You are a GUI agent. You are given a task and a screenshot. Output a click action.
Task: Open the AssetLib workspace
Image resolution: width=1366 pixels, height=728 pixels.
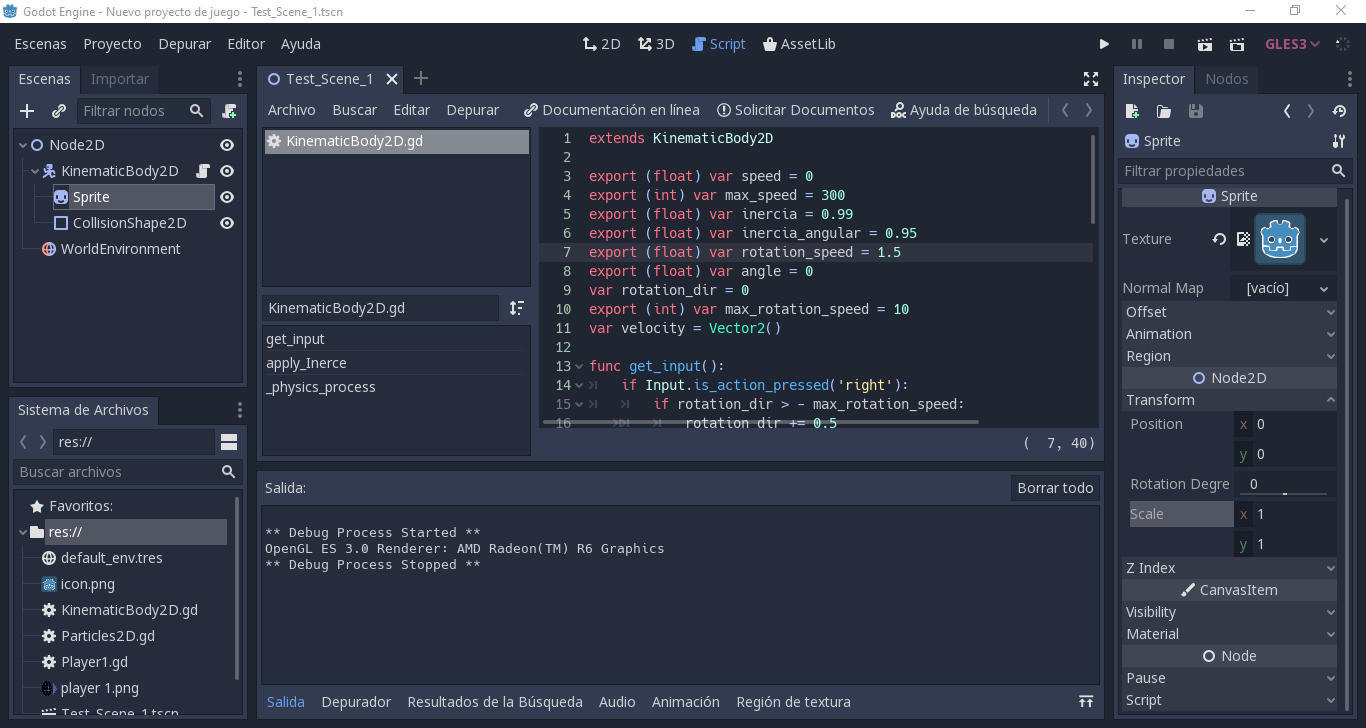798,44
